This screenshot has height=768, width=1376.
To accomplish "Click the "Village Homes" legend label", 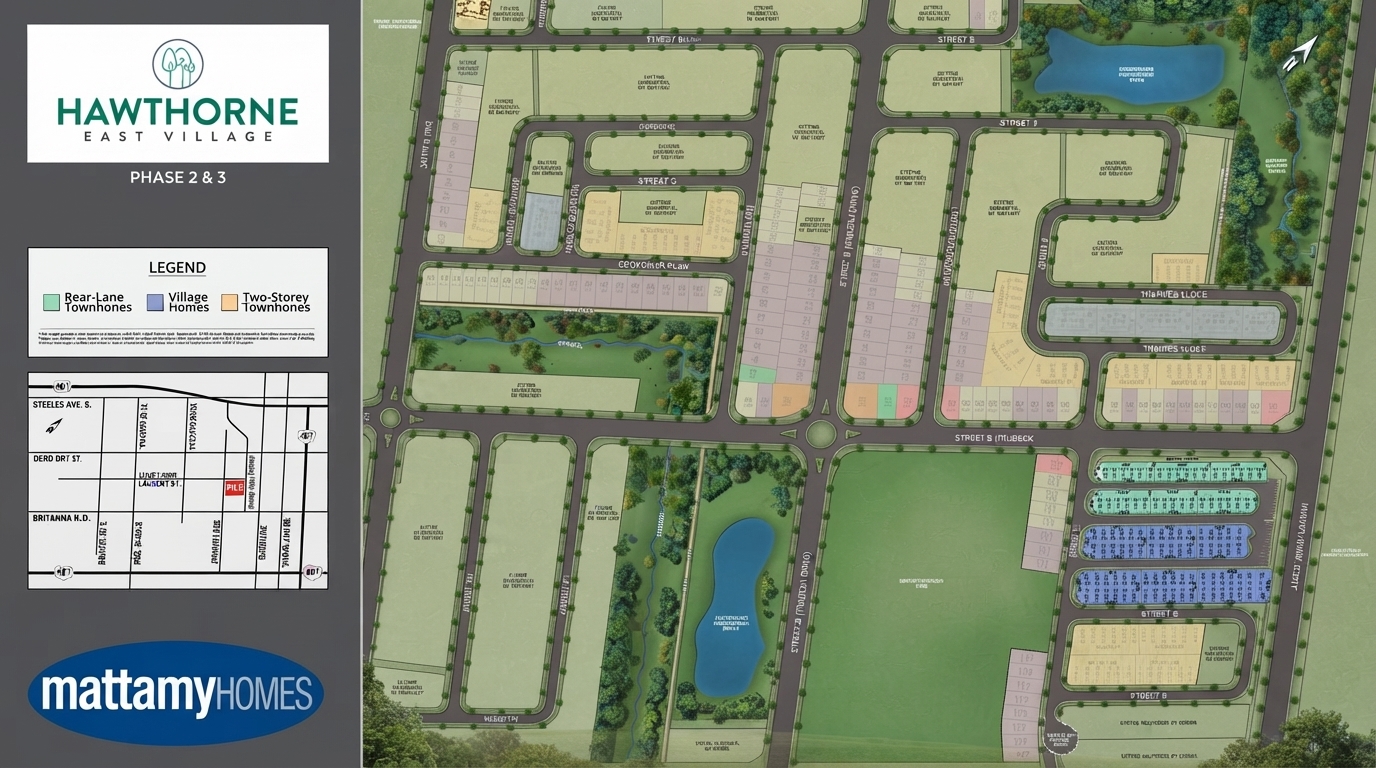I will point(188,302).
